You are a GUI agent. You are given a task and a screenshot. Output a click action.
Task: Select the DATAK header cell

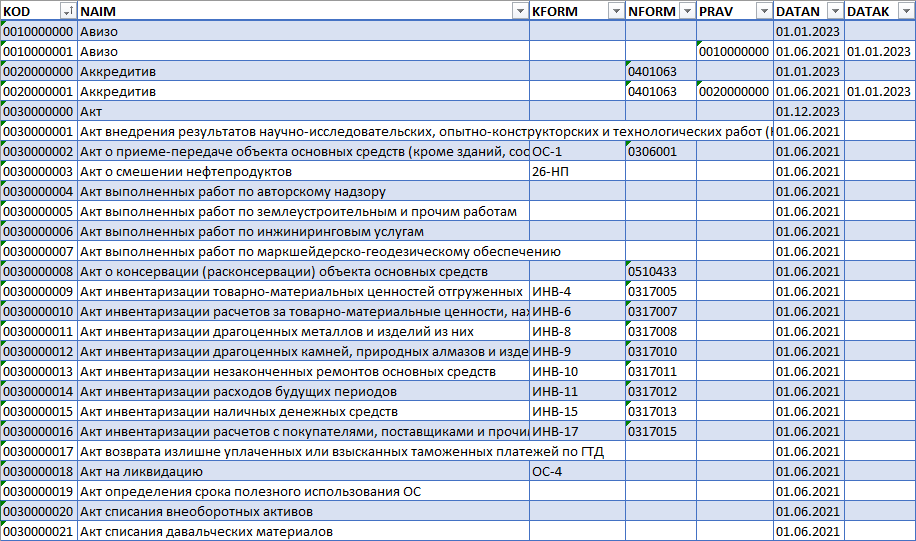880,11
